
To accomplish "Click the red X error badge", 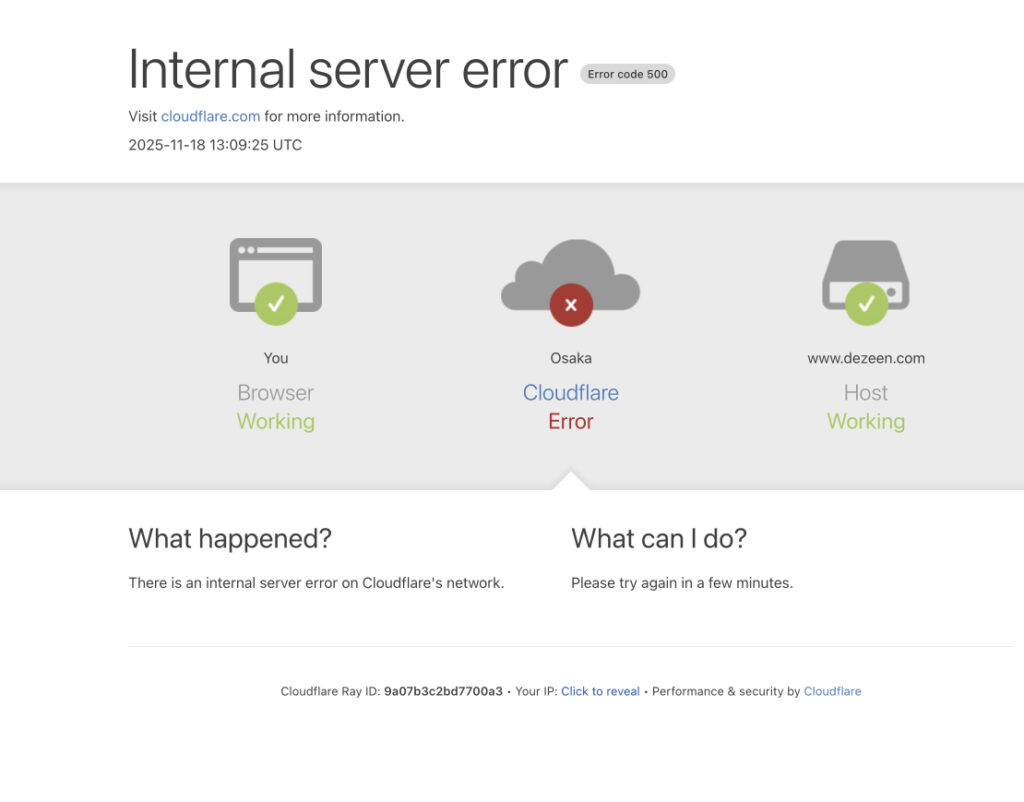I will pos(571,304).
